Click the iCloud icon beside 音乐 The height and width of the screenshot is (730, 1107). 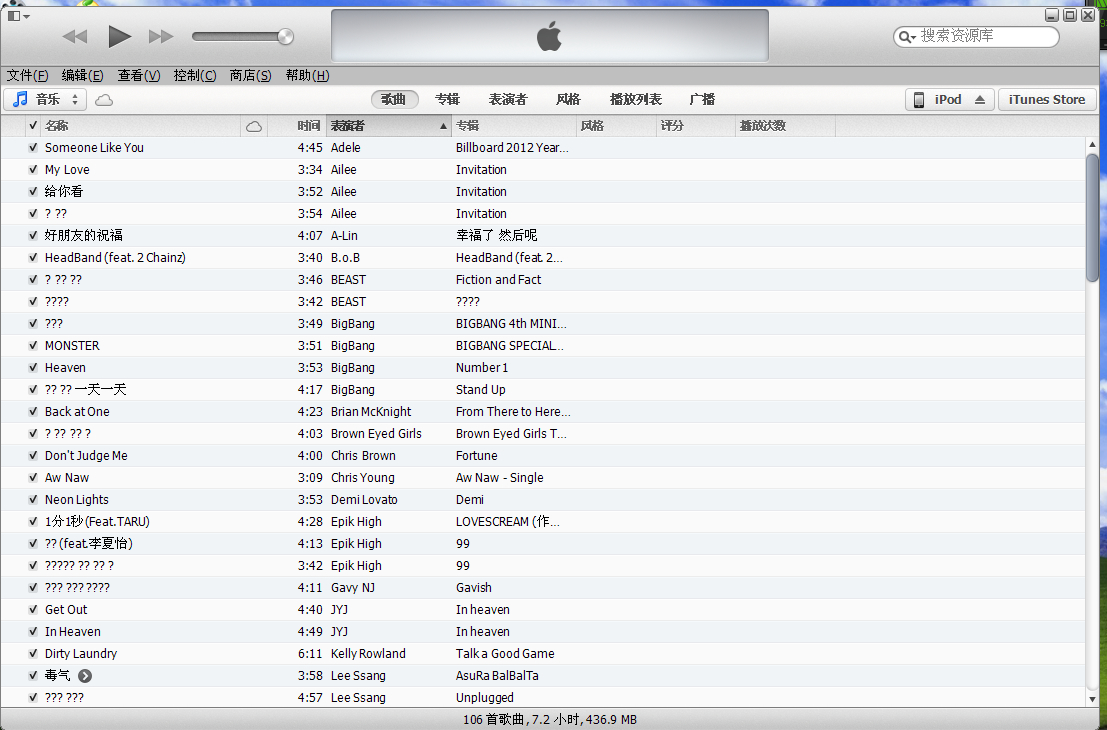[104, 100]
